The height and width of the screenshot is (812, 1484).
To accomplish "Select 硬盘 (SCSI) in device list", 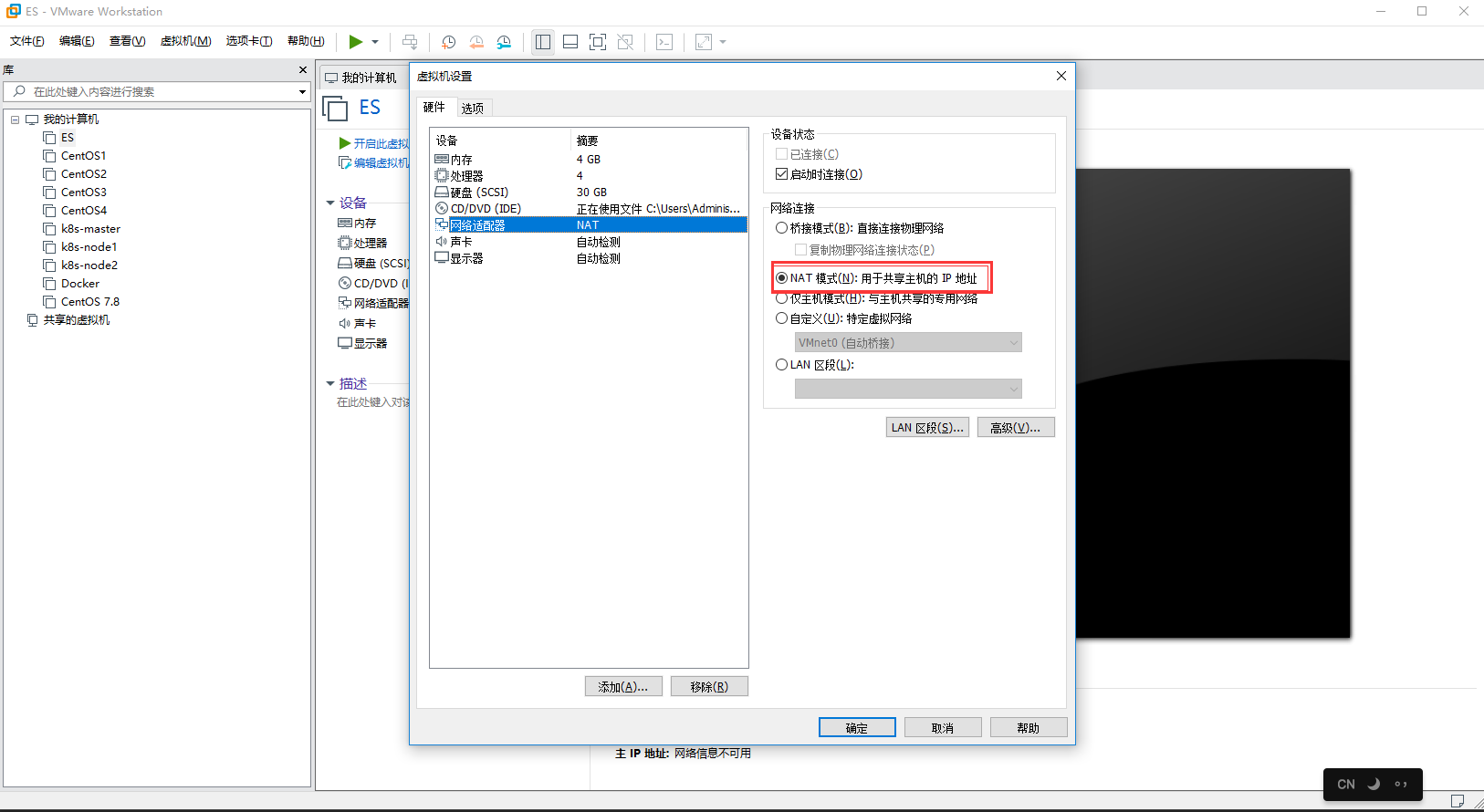I will 479,193.
